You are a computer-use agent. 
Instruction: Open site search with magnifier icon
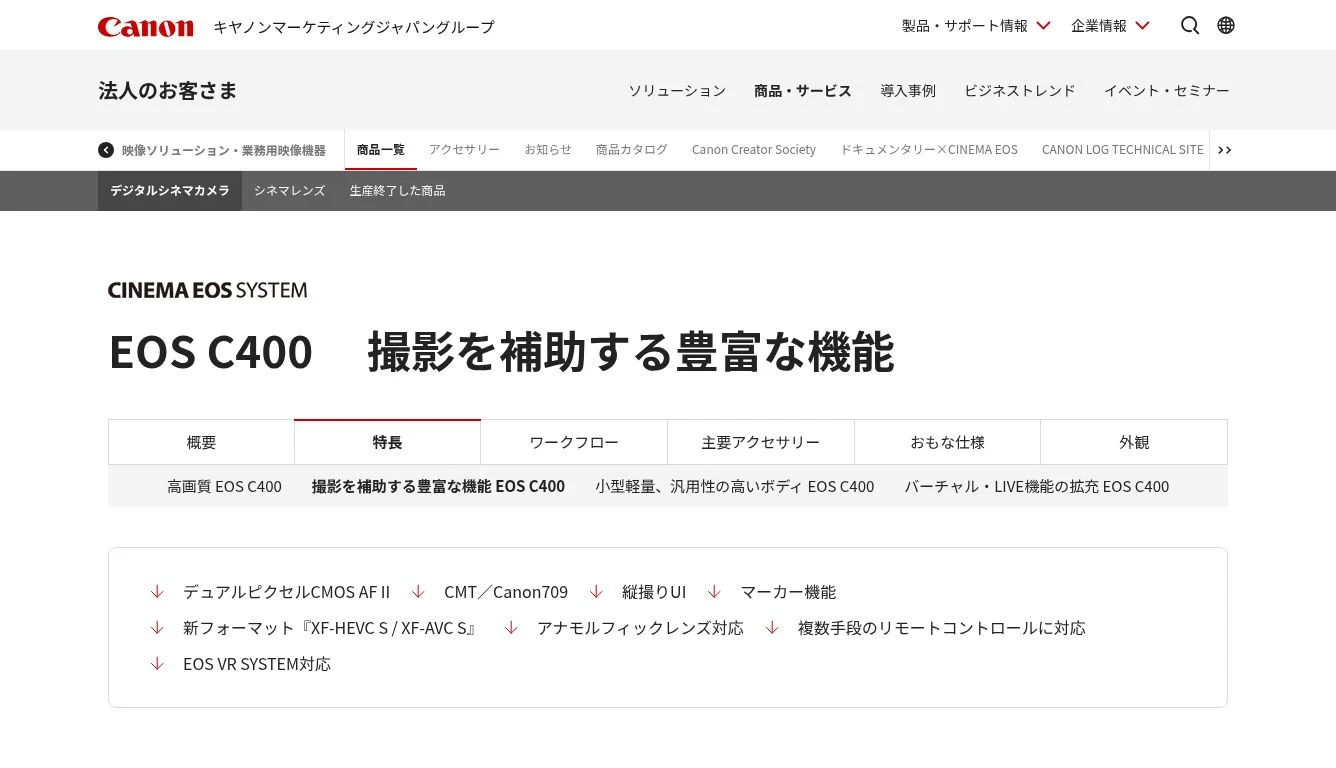point(1189,26)
